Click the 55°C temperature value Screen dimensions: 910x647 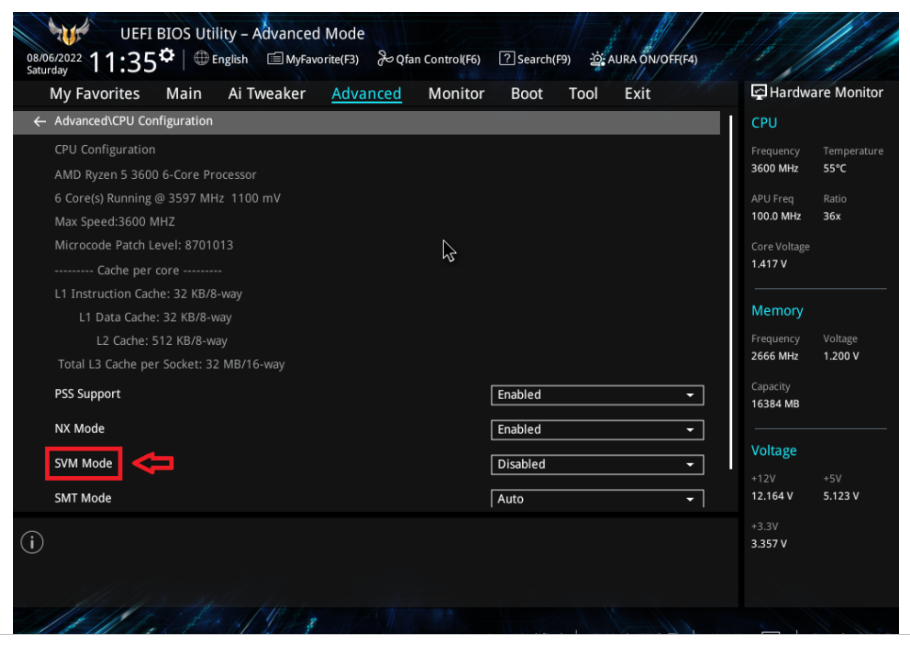tap(835, 168)
